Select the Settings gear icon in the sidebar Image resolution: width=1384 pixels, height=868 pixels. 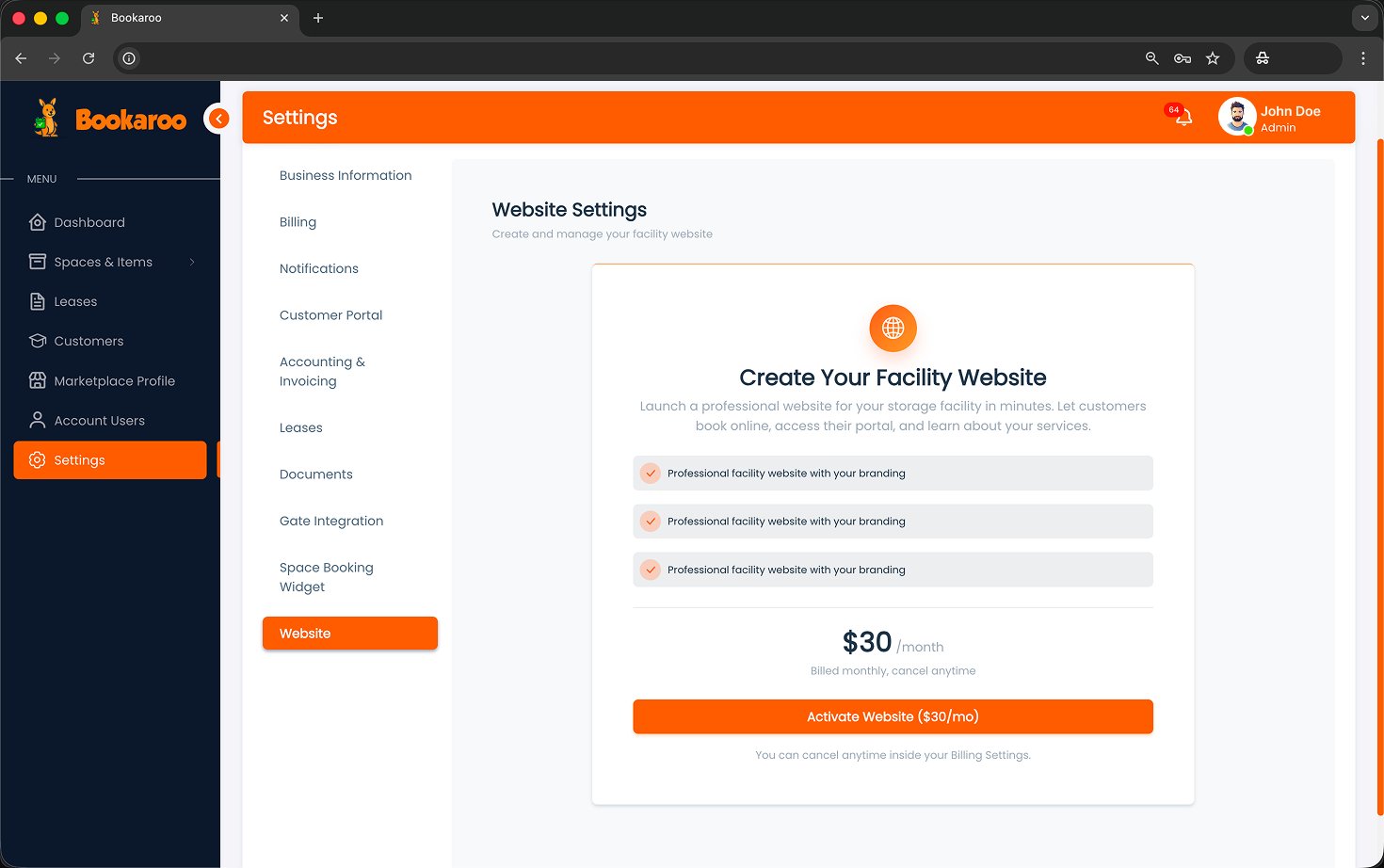point(38,459)
